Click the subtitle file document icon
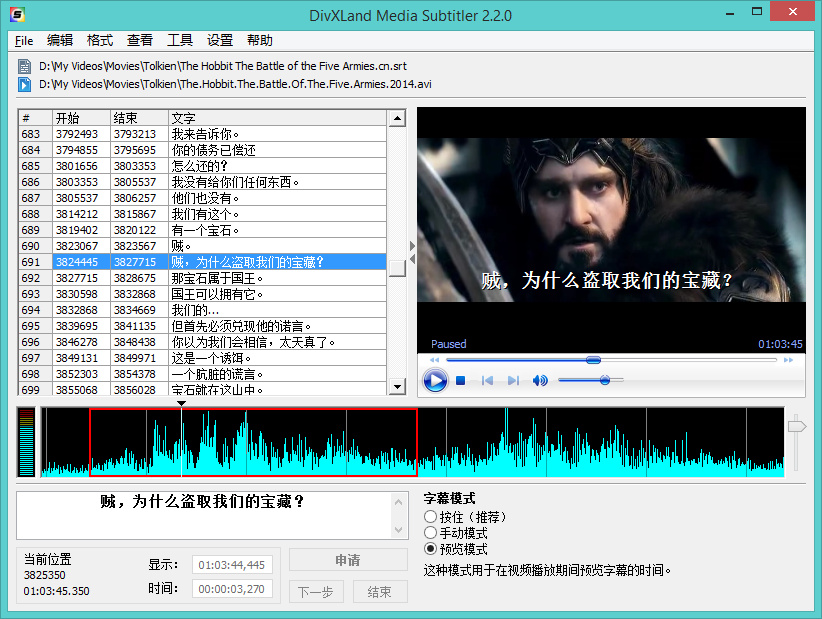Screen dimensions: 822x619 pos(24,66)
